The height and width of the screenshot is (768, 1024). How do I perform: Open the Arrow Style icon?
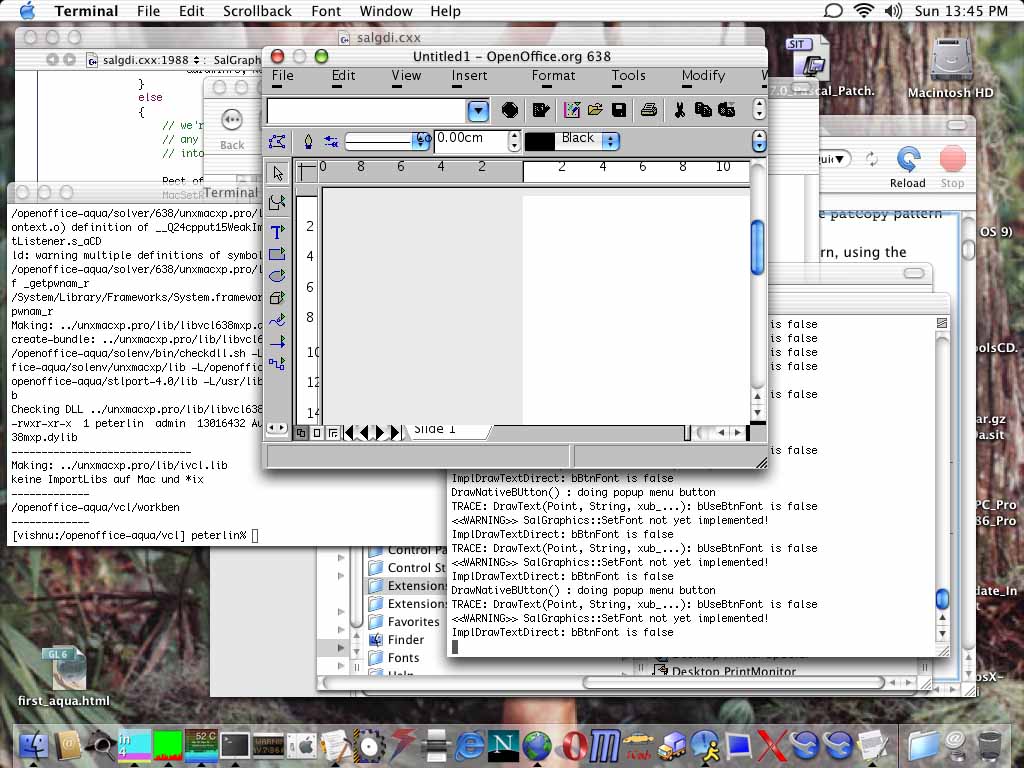click(x=331, y=141)
